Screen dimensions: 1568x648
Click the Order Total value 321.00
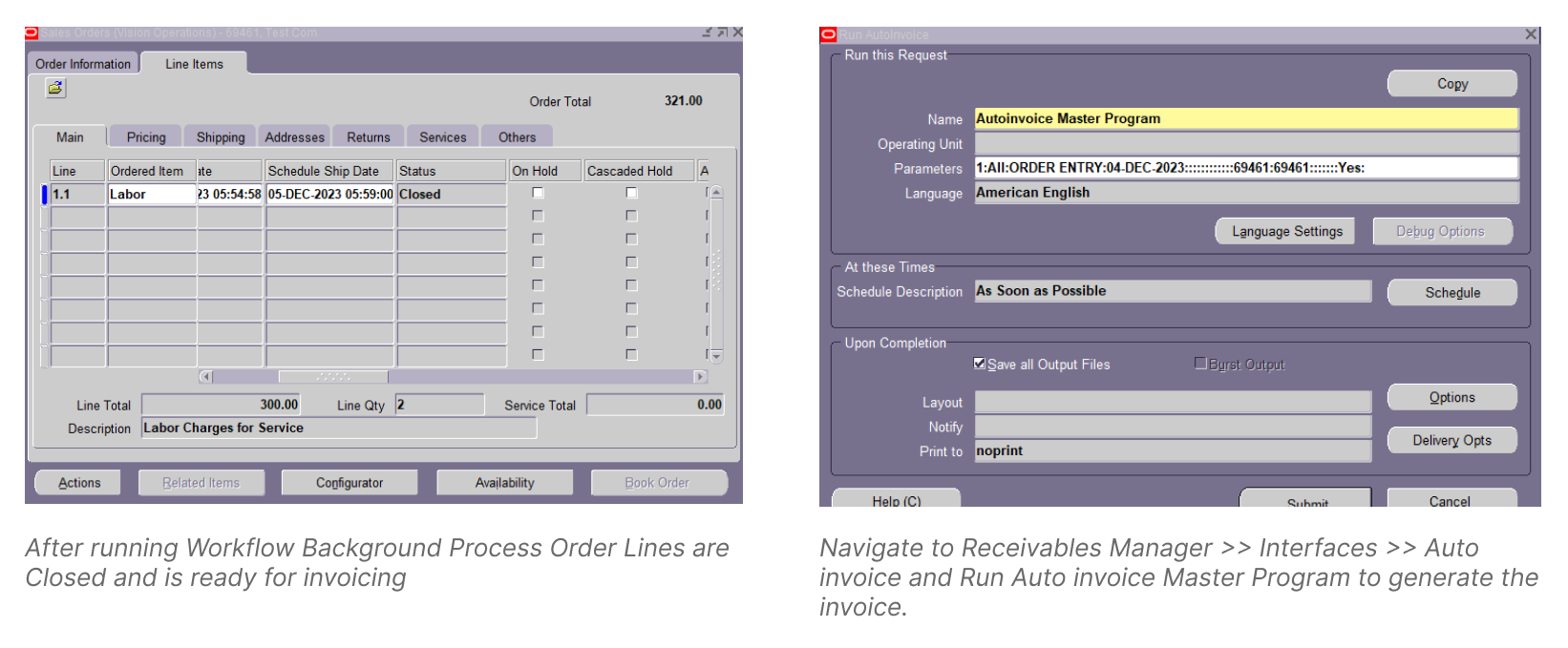pyautogui.click(x=684, y=100)
